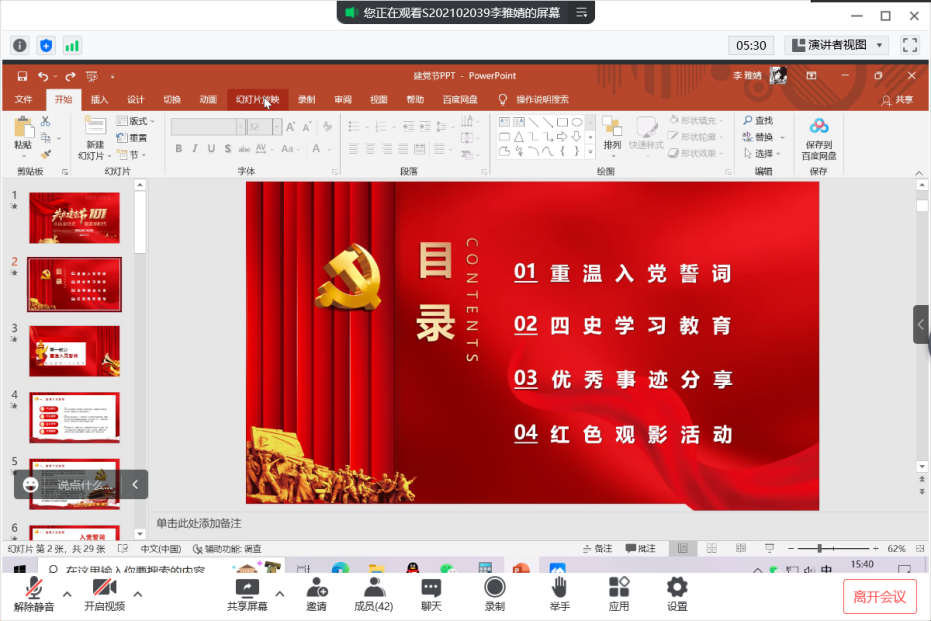Click the 重置 reset button
This screenshot has height=621, width=931.
click(x=132, y=138)
